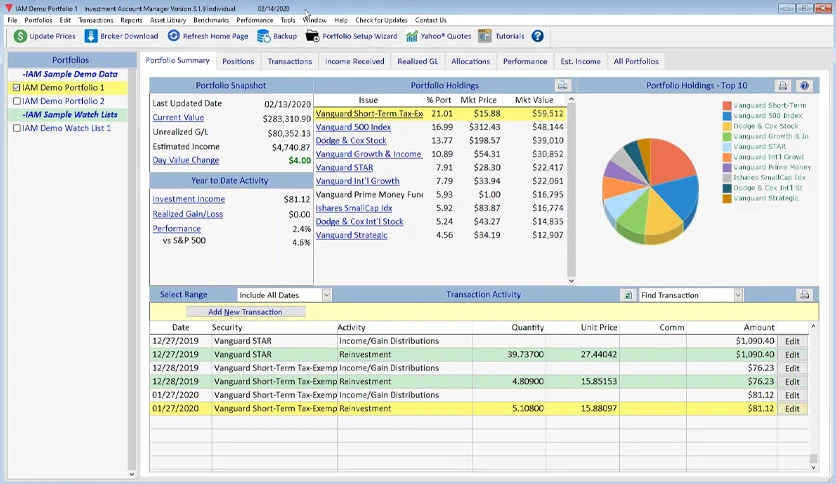Open the Check for Updates menu
Image resolution: width=836 pixels, height=484 pixels.
[381, 20]
